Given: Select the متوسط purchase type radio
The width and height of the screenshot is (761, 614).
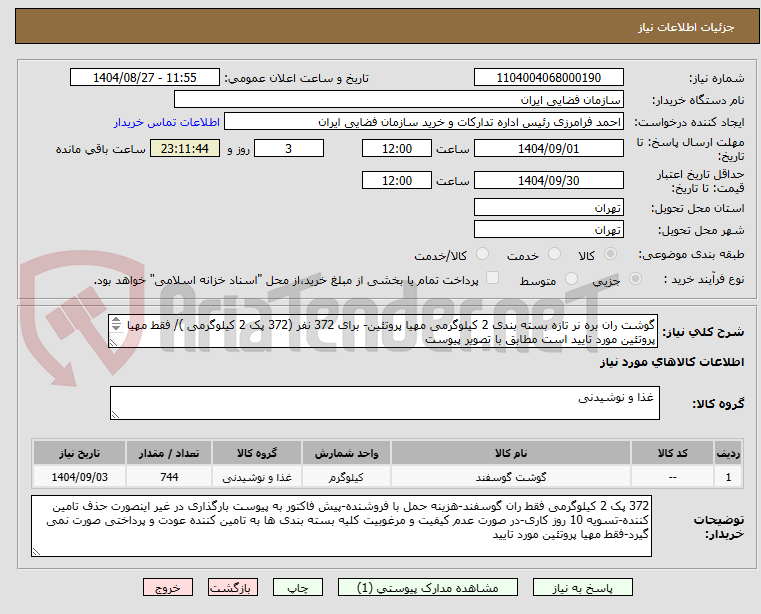Looking at the screenshot, I should [571, 279].
